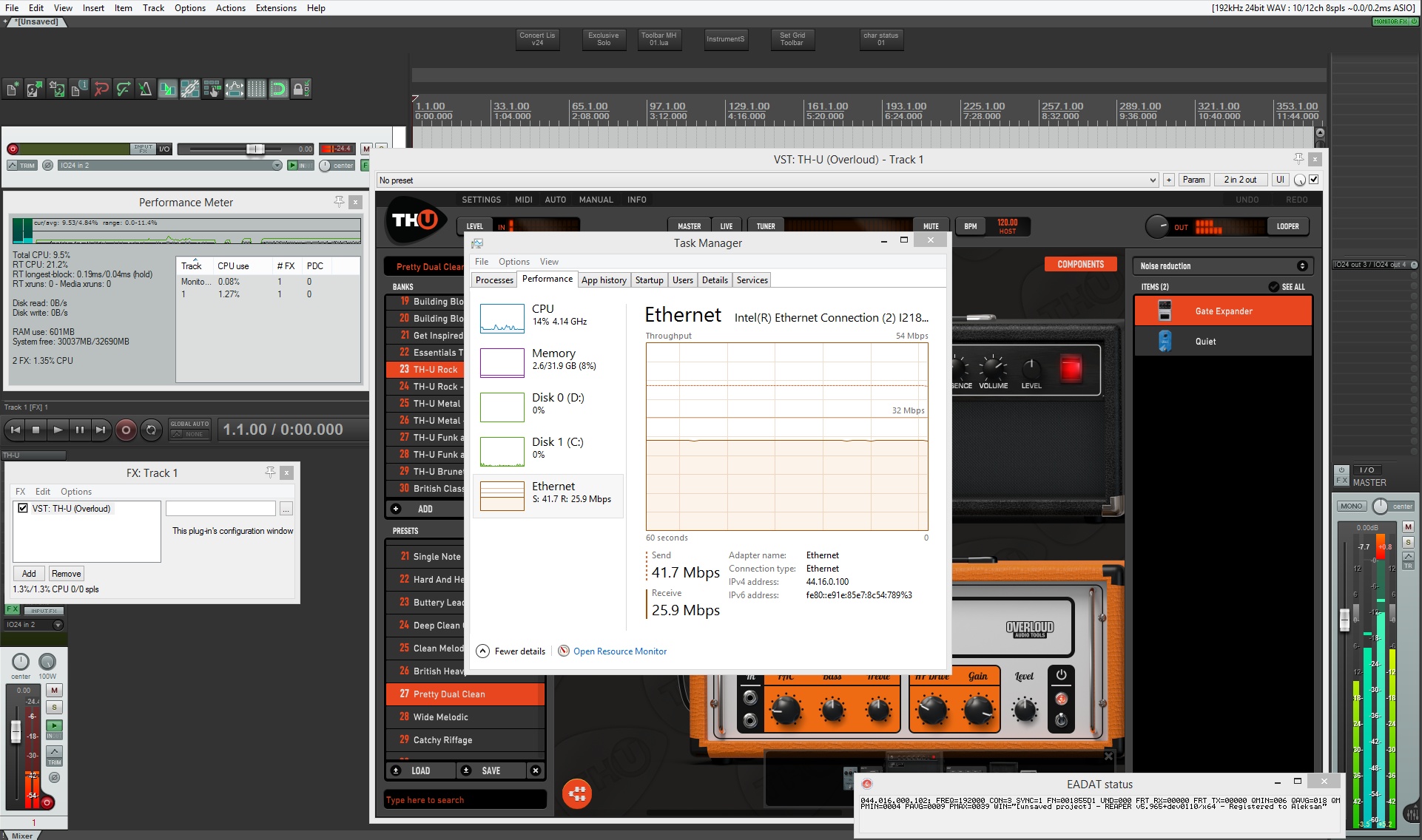Screen dimensions: 1422x840
Task: Toggle Ripple Editing toolbar icon
Action: tap(212, 89)
